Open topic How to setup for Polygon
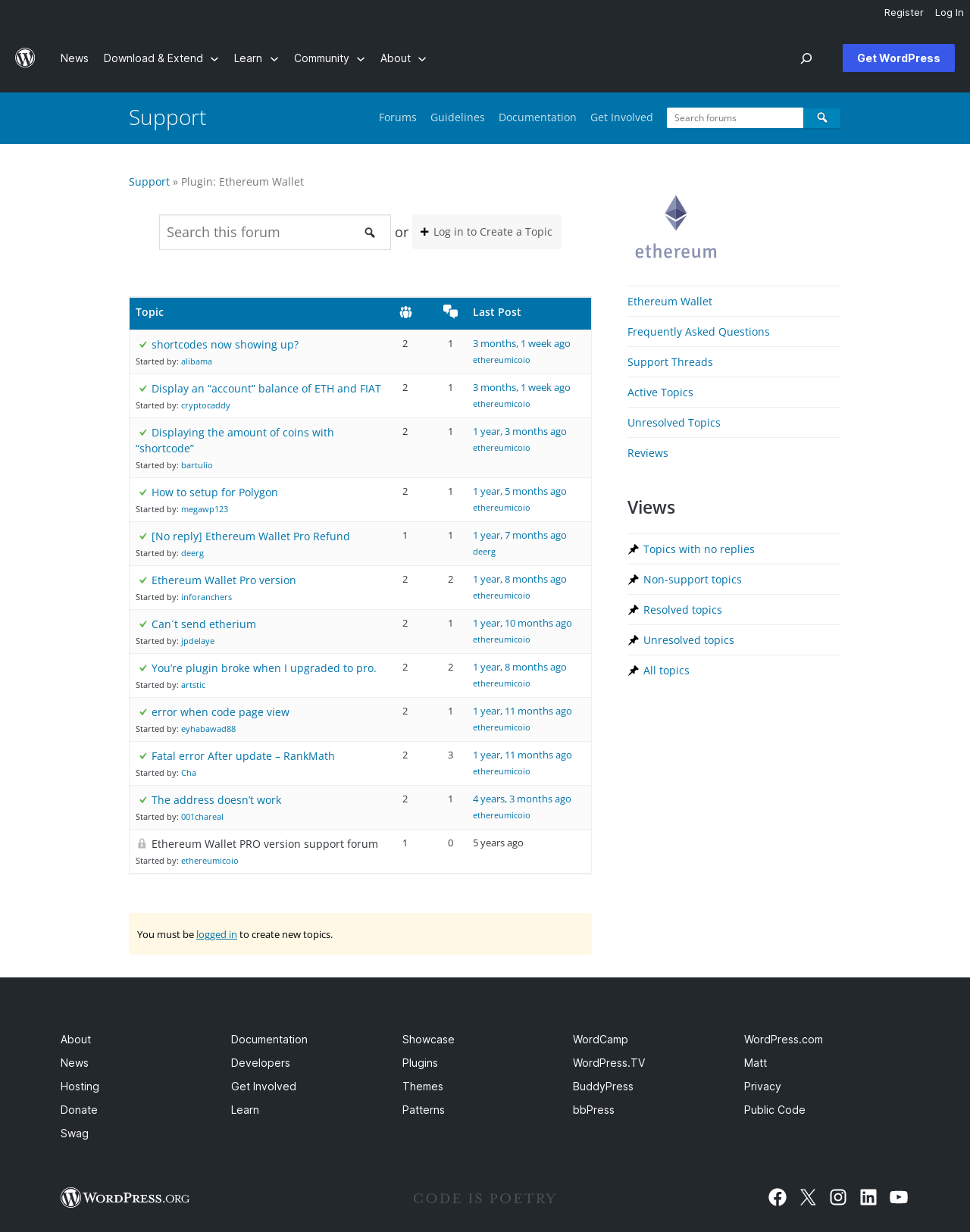The height and width of the screenshot is (1232, 970). [x=214, y=492]
